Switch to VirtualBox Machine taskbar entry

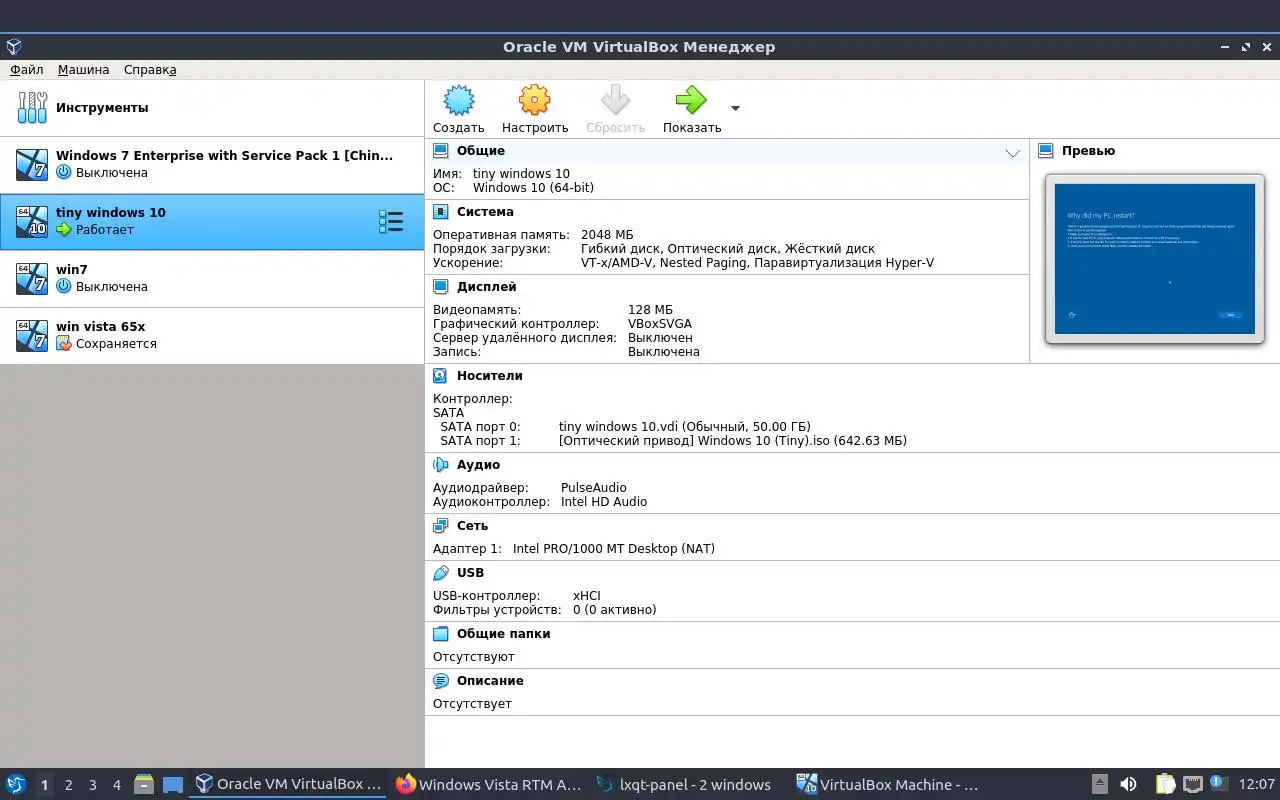889,785
